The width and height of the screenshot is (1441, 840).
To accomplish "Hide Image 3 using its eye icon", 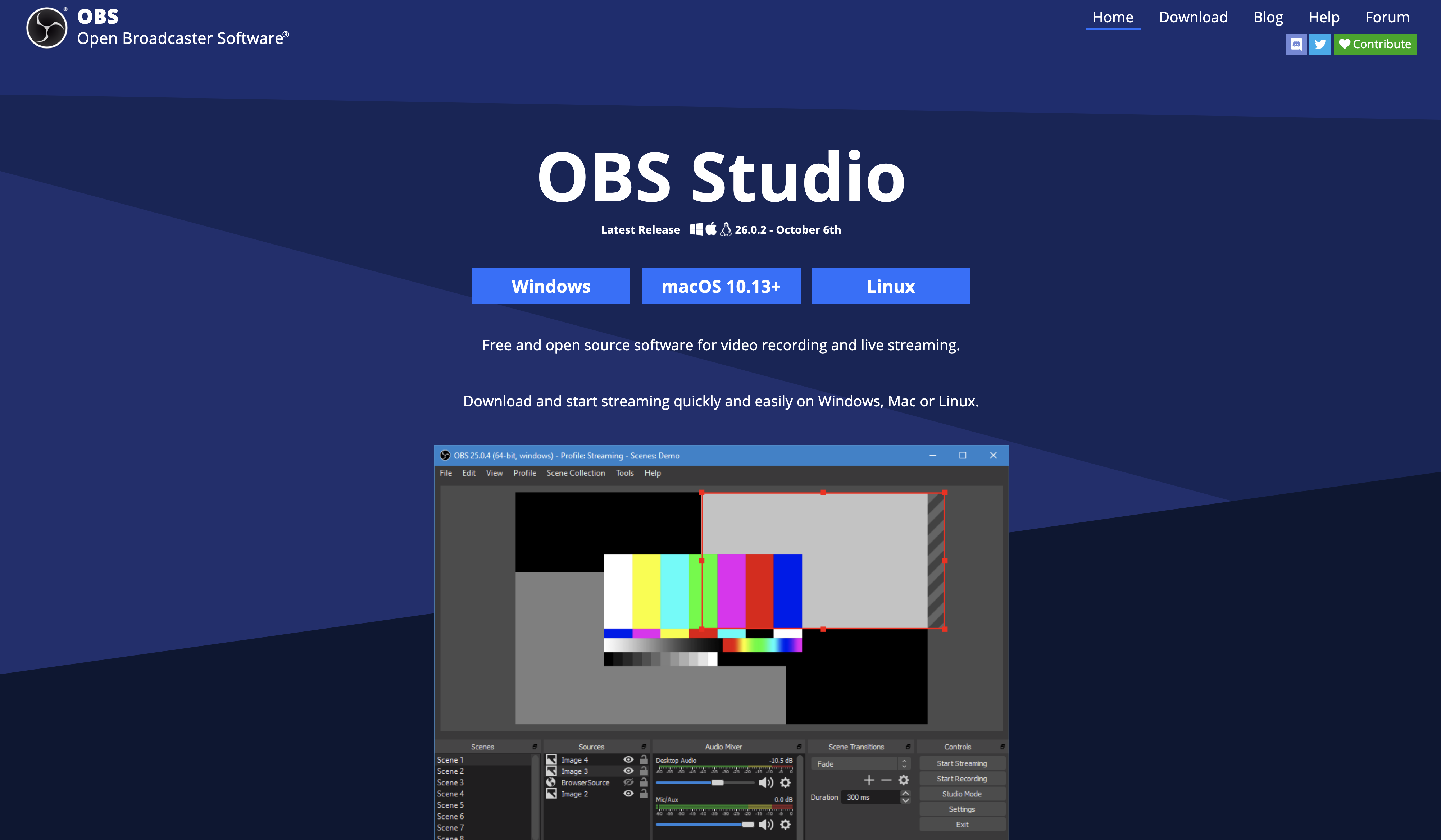I will click(628, 771).
